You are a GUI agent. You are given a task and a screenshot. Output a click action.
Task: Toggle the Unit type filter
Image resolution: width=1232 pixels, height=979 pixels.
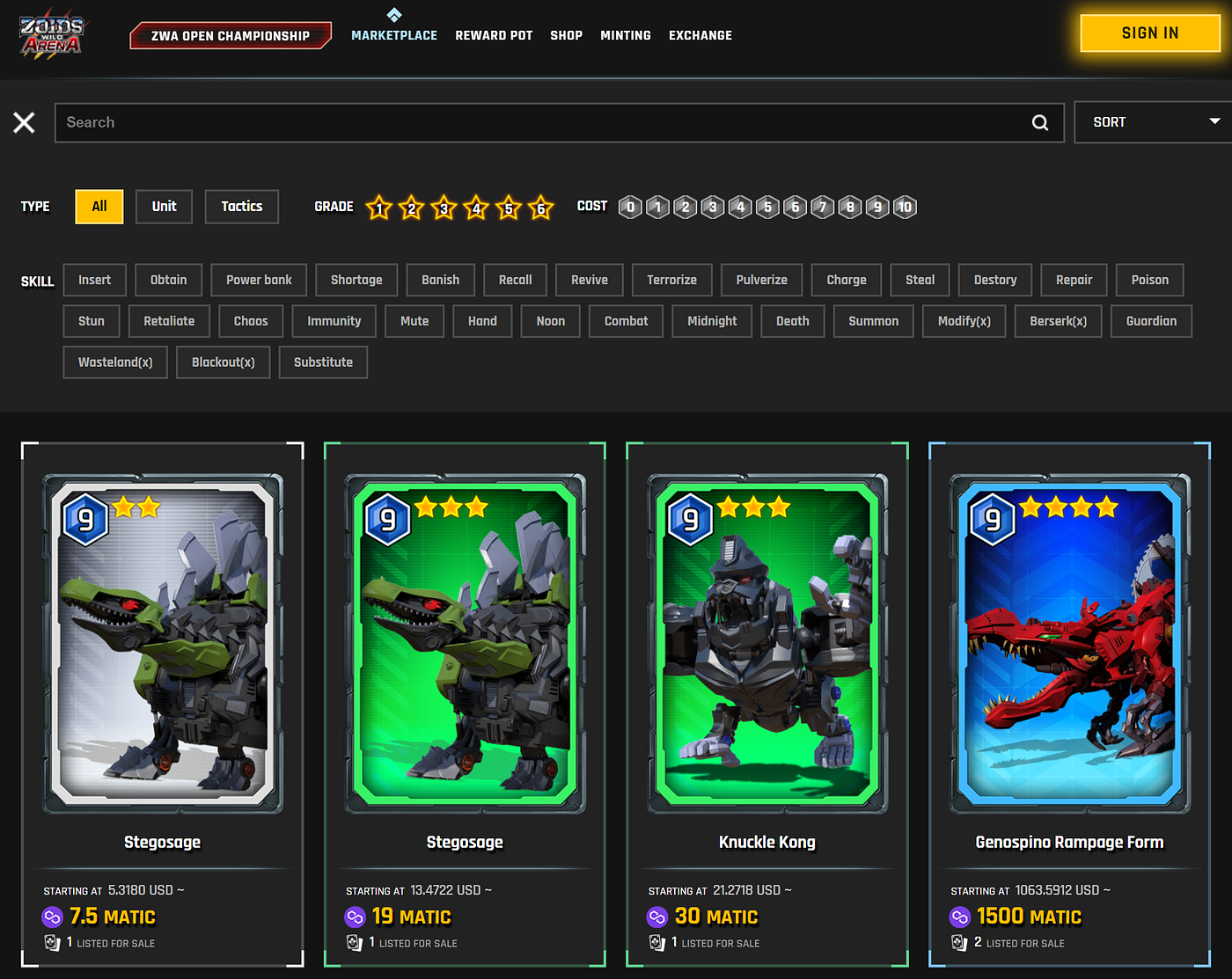(x=164, y=207)
